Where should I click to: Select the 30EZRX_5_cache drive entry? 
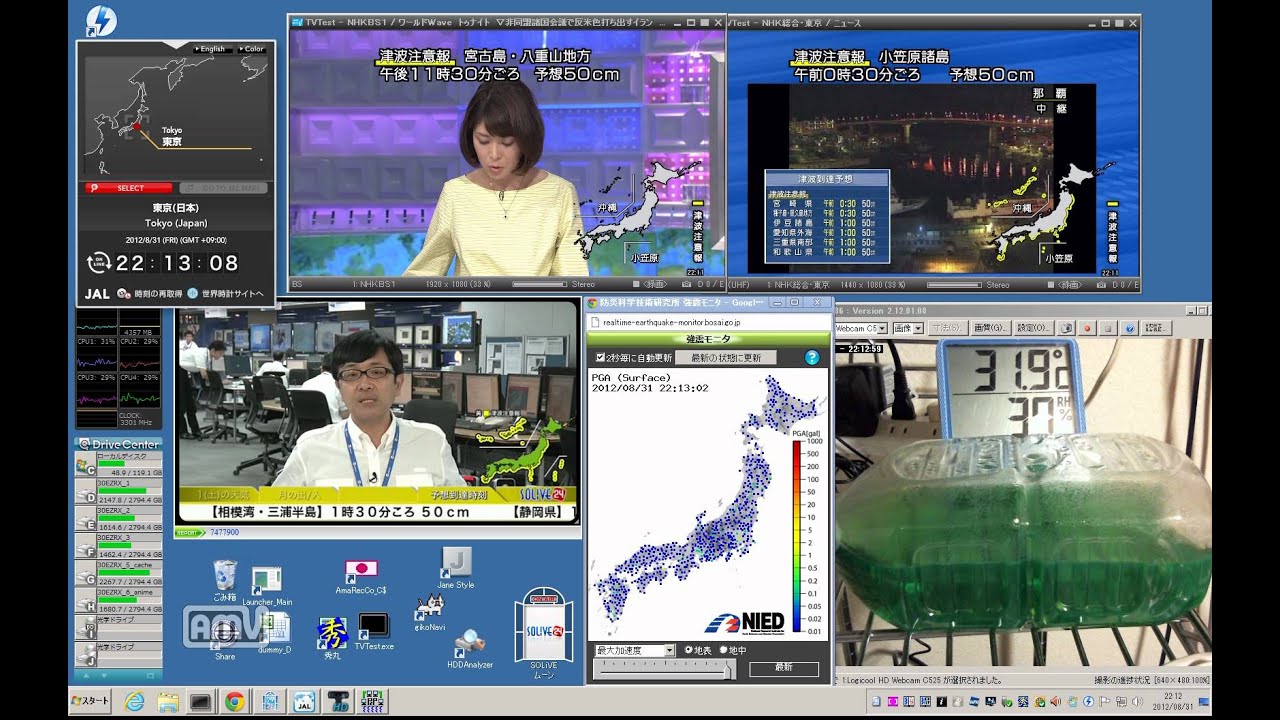(118, 573)
